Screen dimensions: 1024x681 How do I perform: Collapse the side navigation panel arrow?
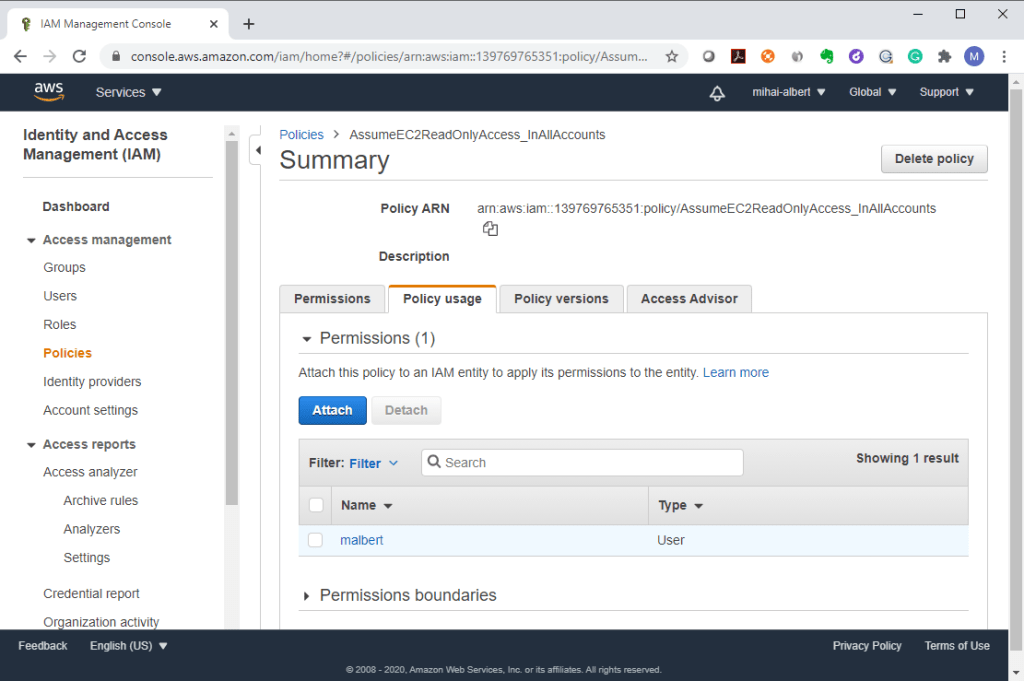257,150
